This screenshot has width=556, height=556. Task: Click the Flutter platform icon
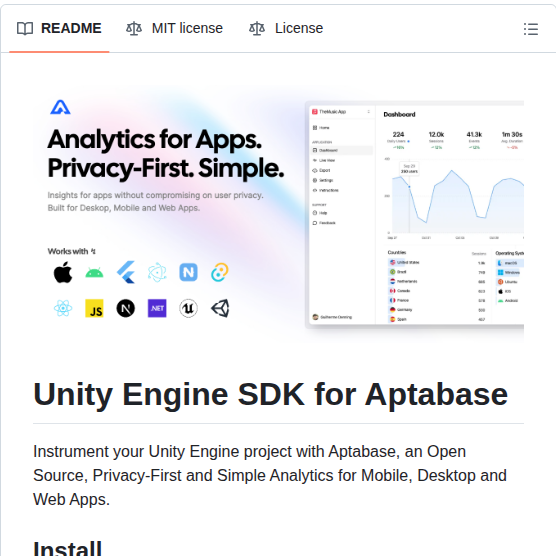point(126,272)
